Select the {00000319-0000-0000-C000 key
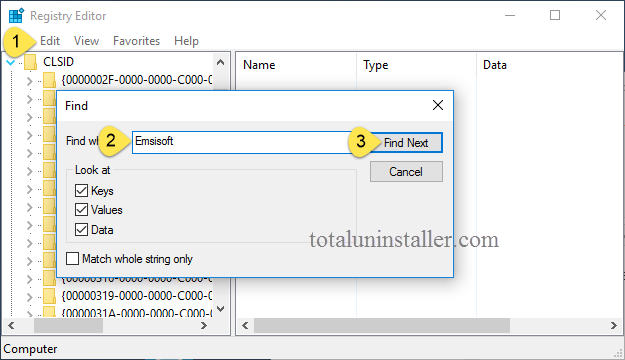 137,296
